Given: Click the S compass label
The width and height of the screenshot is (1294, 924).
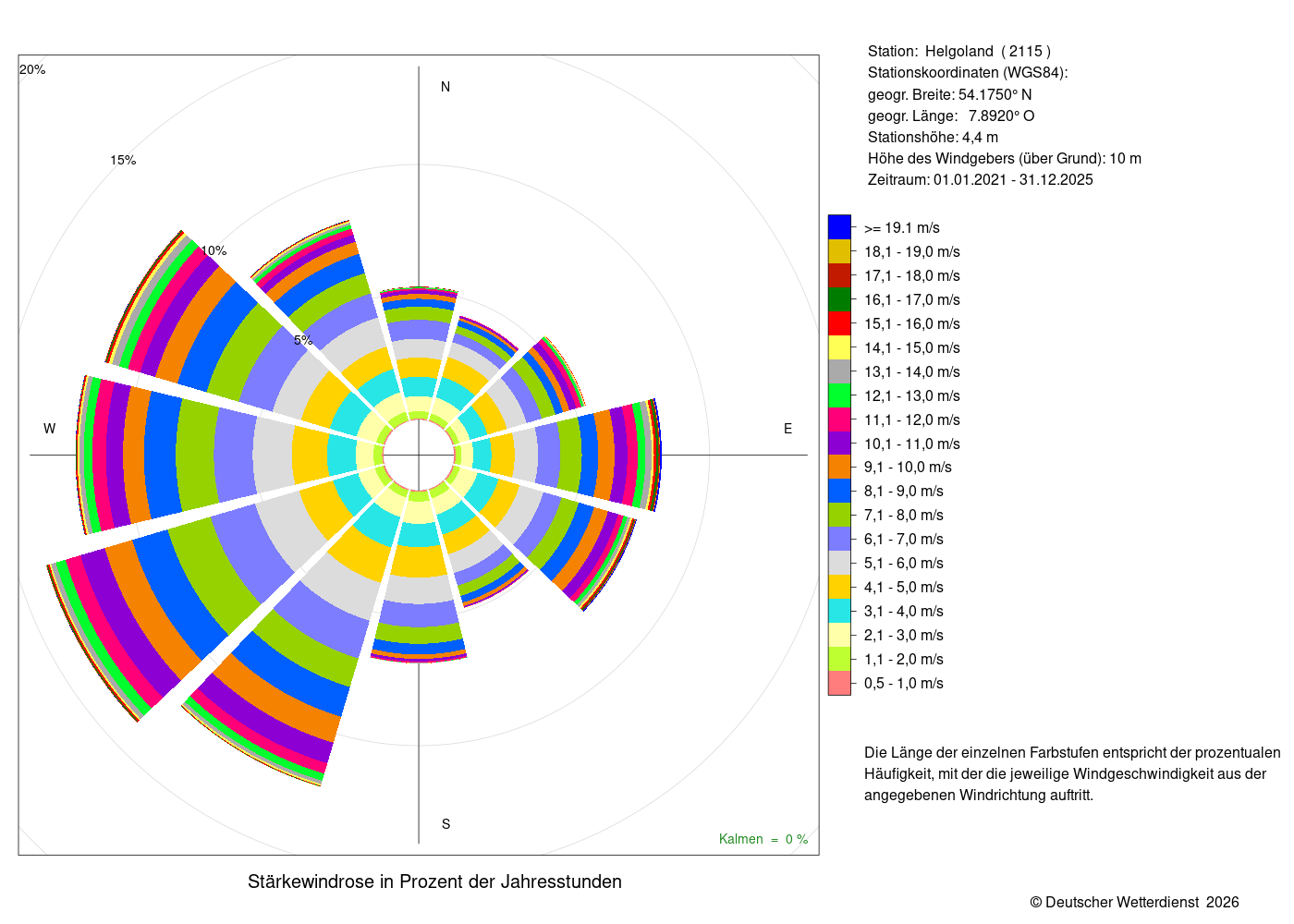Looking at the screenshot, I should (x=446, y=824).
